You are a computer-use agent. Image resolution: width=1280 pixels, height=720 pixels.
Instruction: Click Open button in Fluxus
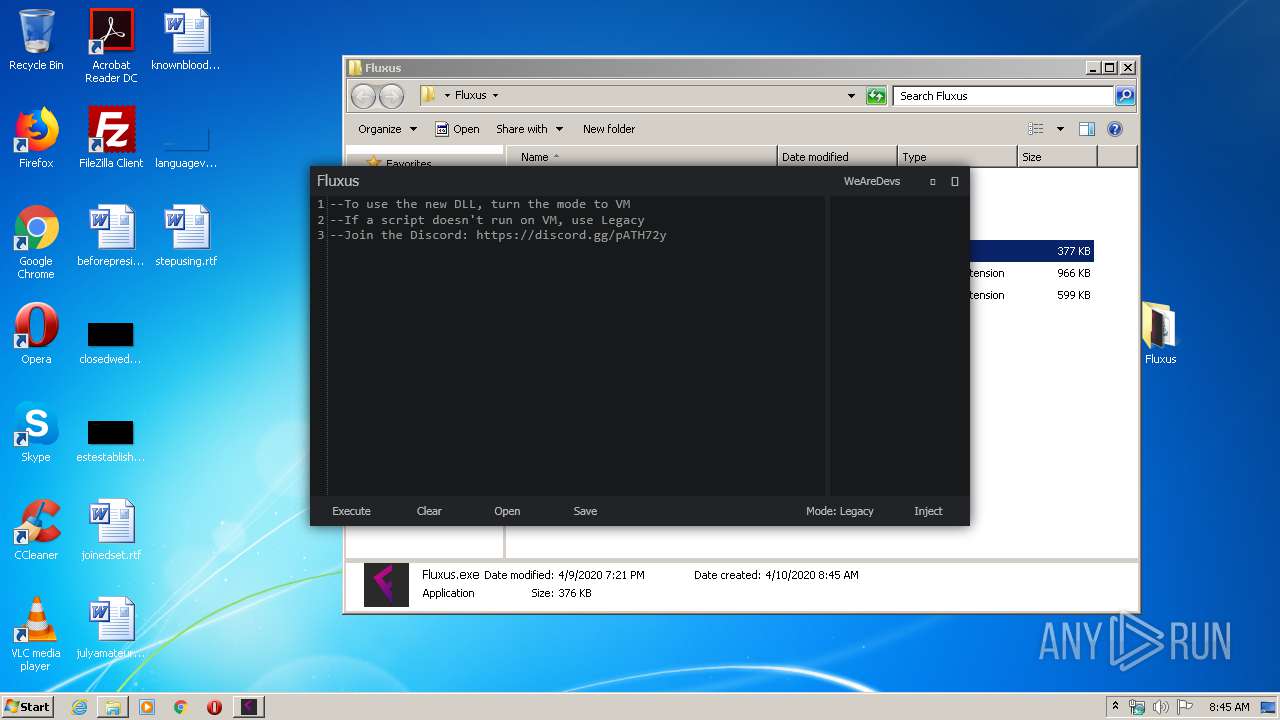click(x=507, y=511)
